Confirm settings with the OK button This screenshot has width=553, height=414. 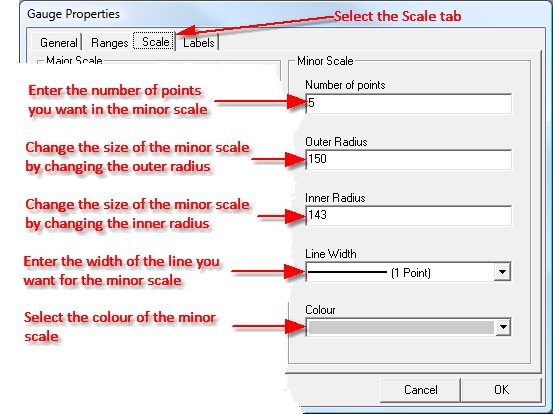point(501,390)
